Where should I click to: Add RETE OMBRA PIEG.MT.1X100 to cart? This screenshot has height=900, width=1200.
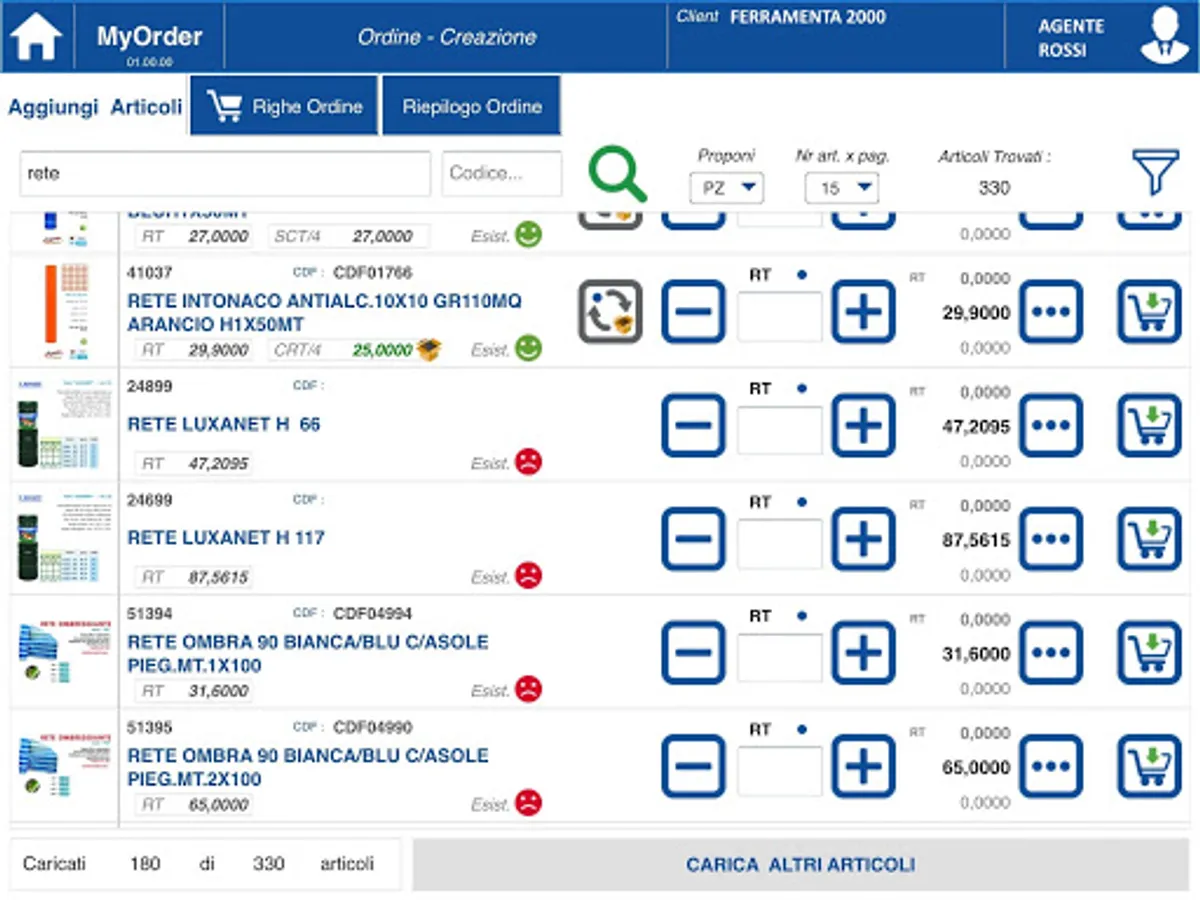point(1149,653)
